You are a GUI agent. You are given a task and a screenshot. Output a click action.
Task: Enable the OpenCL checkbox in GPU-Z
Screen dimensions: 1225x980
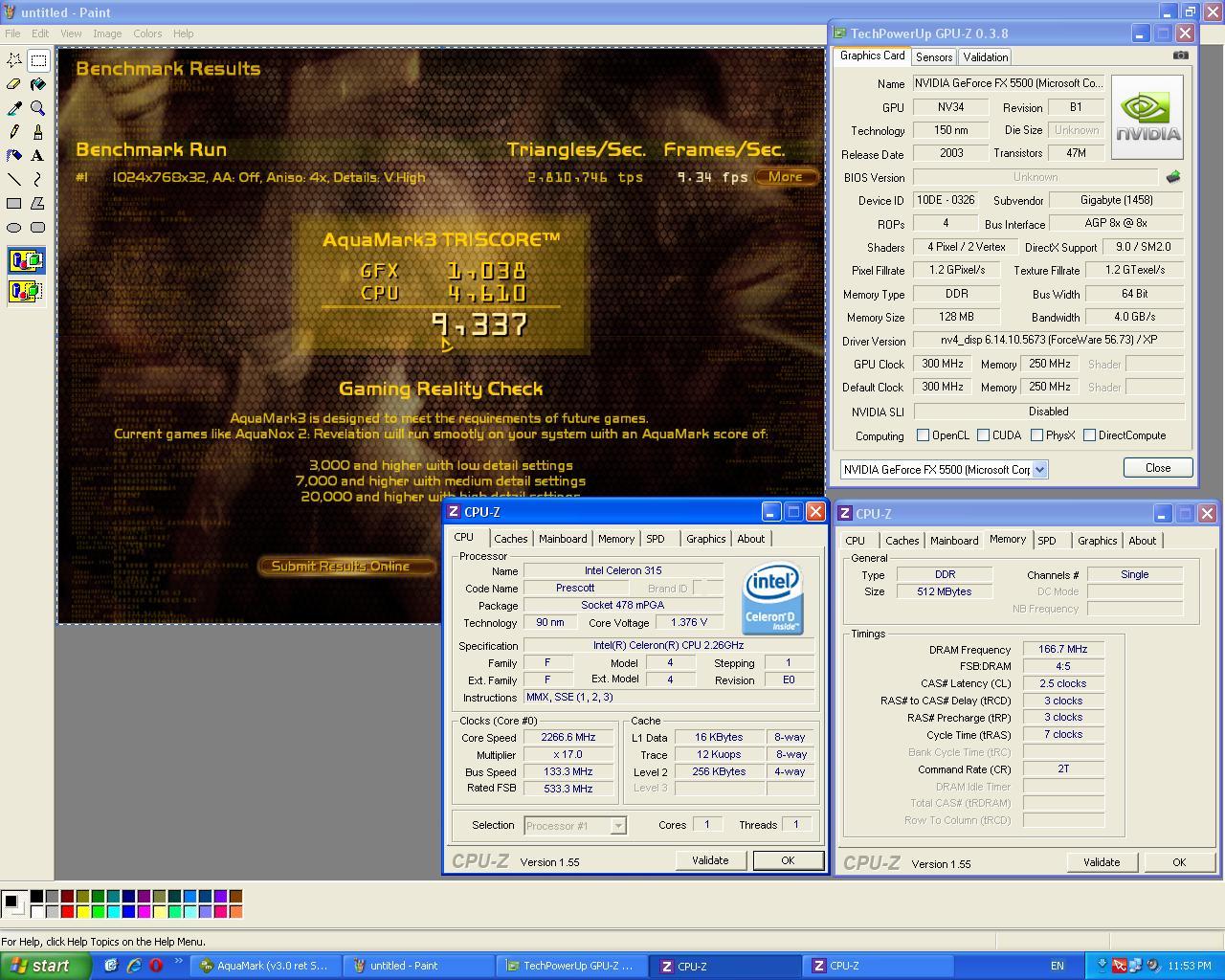[x=923, y=435]
